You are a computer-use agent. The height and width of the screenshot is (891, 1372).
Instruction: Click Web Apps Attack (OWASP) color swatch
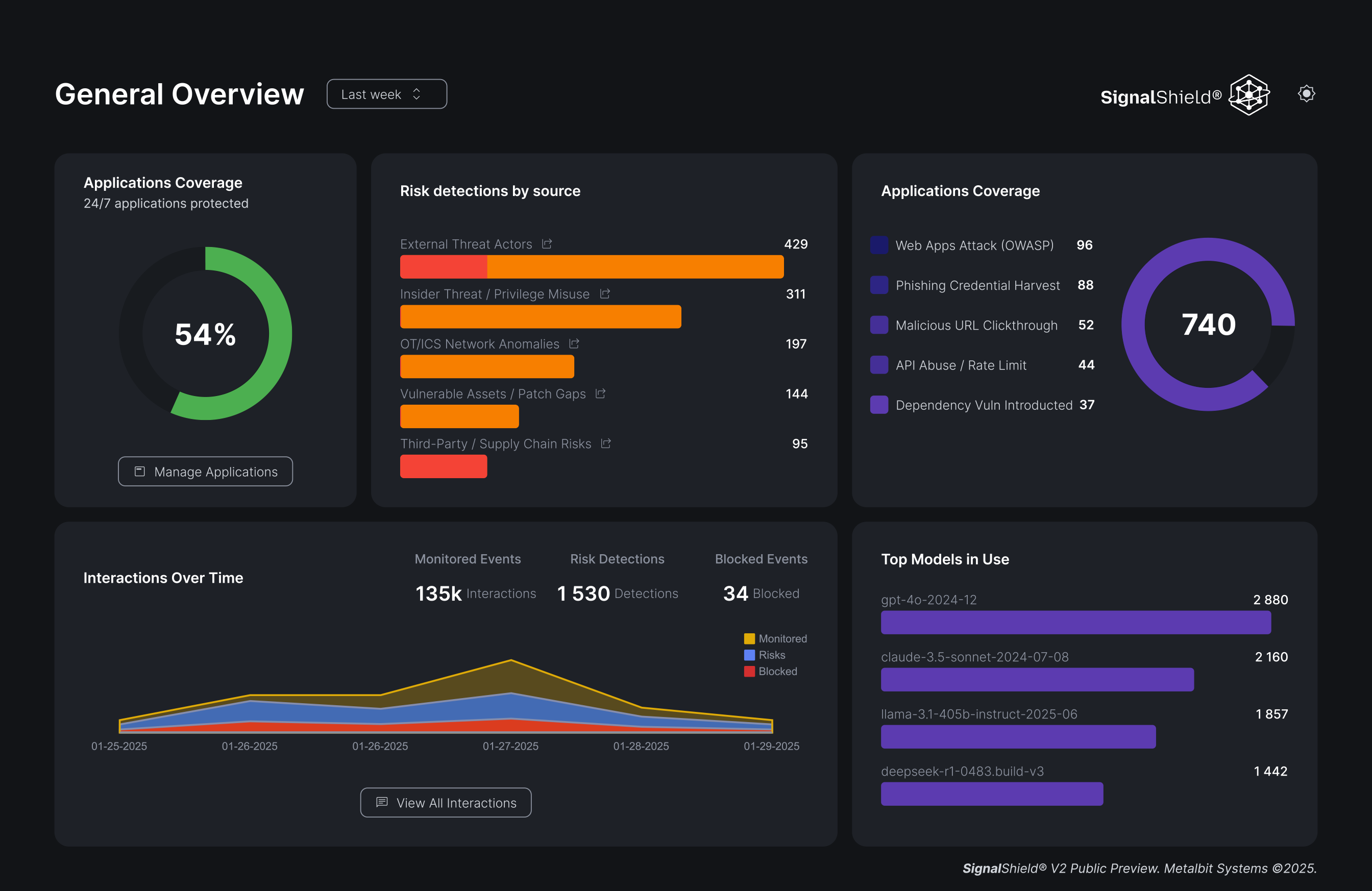pos(879,245)
